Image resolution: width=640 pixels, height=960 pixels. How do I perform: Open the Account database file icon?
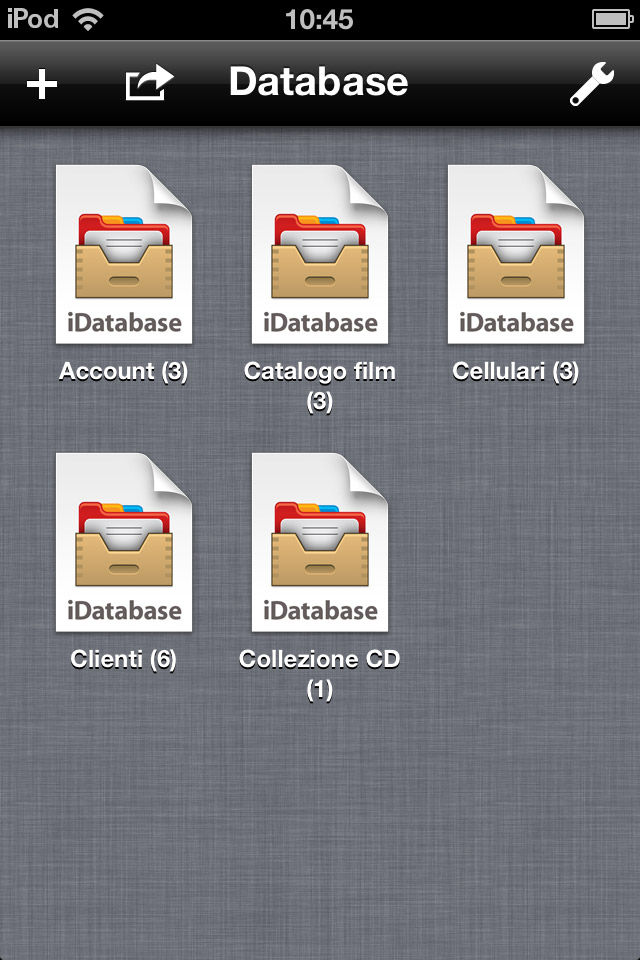click(x=124, y=254)
